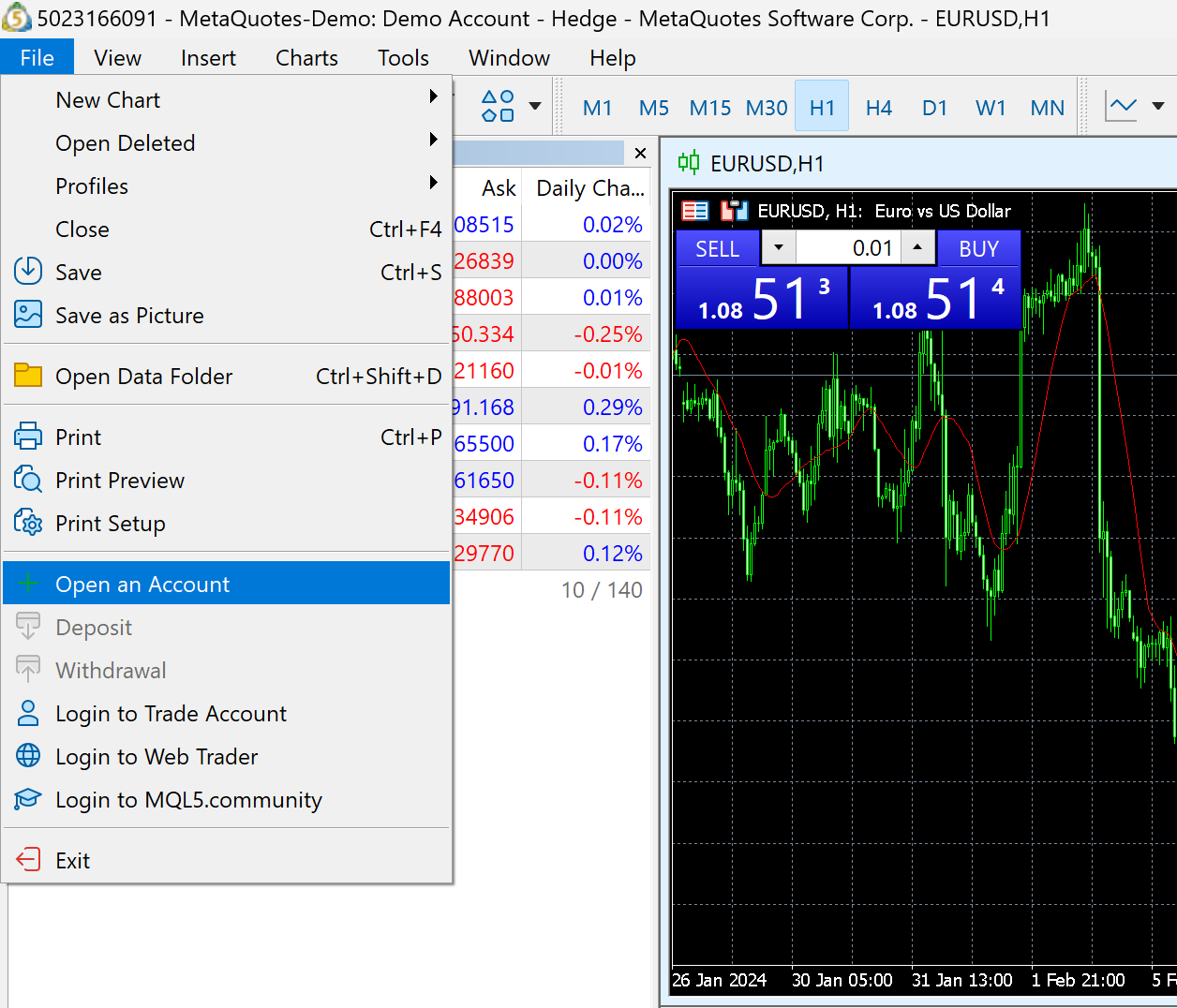The image size is (1177, 1008).
Task: Close the Market Watch panel with X
Action: (640, 153)
